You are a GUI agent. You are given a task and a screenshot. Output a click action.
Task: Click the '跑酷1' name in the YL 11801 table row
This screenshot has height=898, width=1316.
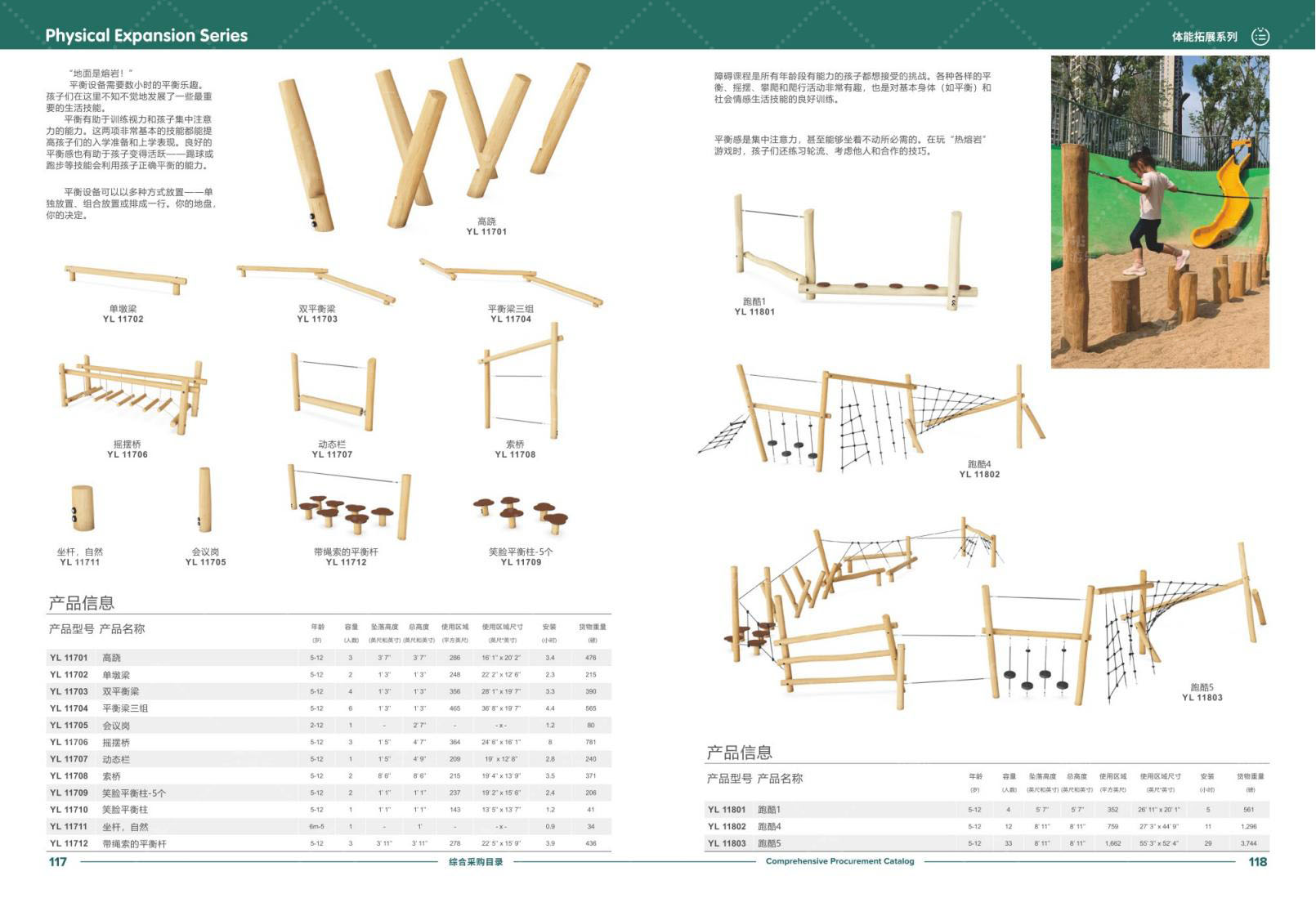click(769, 810)
